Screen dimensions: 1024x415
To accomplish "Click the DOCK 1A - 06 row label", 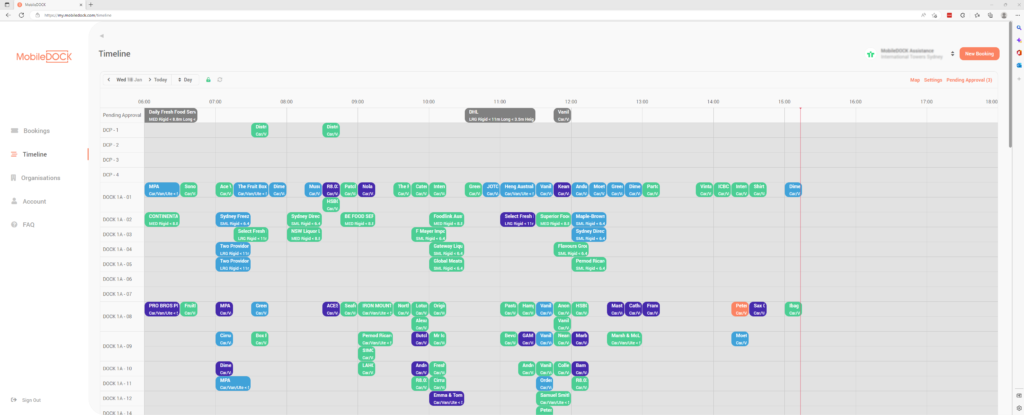I will coord(118,279).
